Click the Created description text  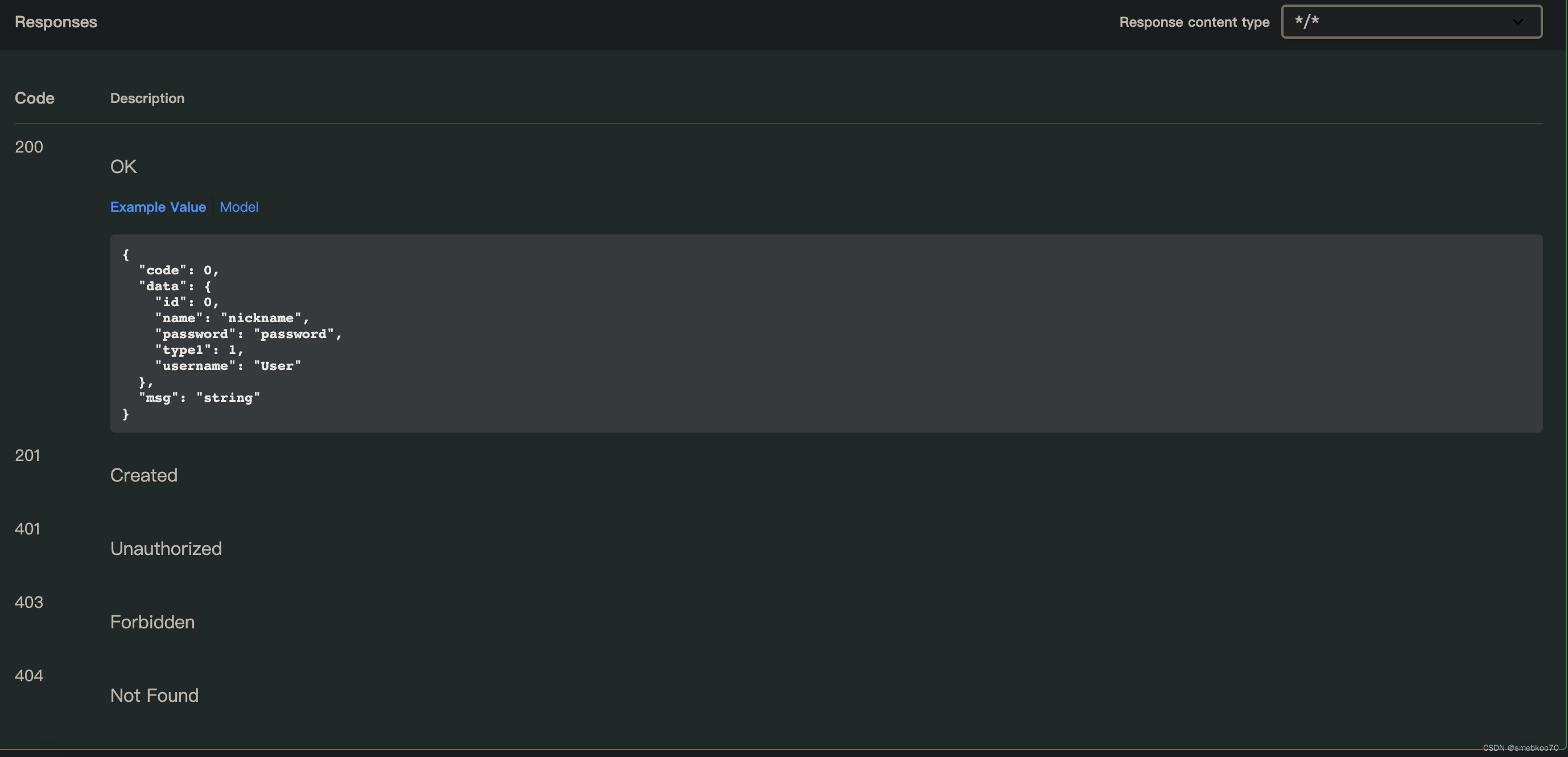tap(143, 475)
